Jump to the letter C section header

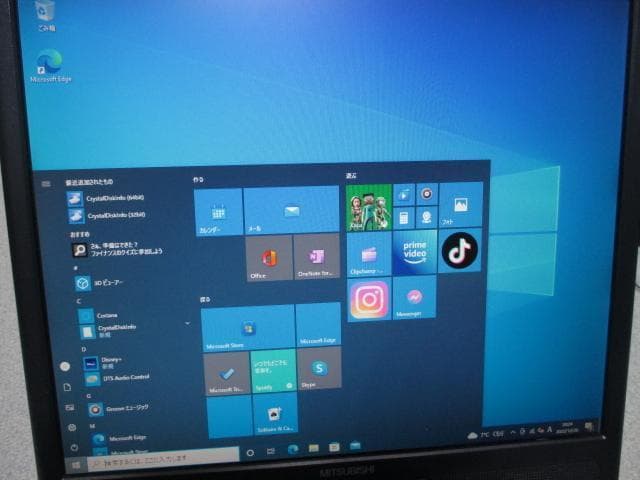pyautogui.click(x=79, y=301)
